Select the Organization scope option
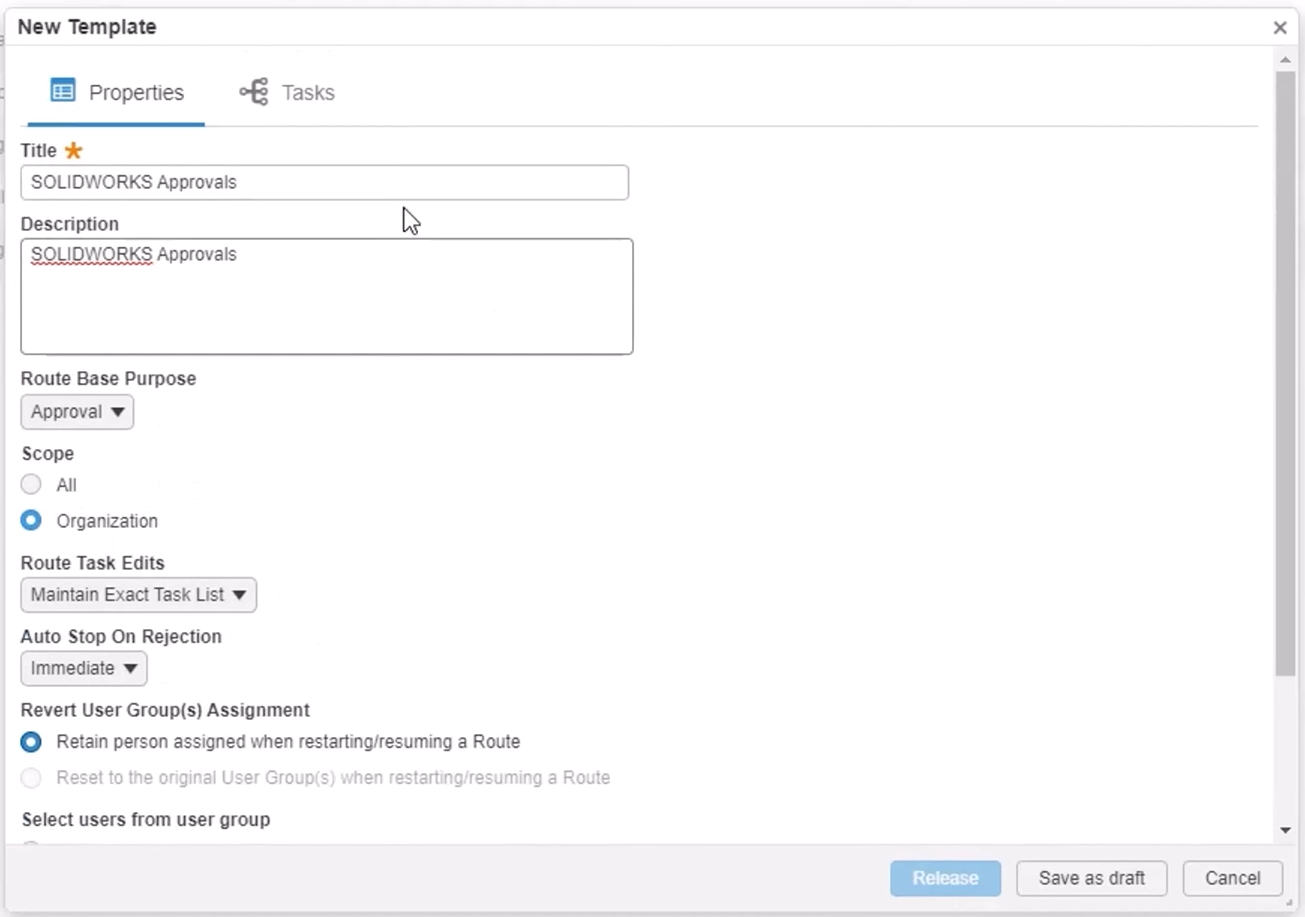1305x917 pixels. pos(31,520)
